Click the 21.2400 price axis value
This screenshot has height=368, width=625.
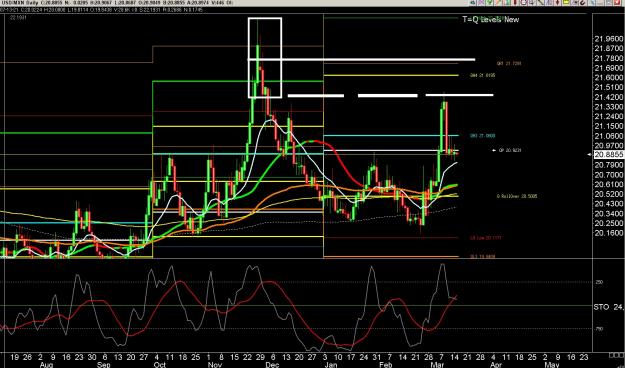[609, 116]
